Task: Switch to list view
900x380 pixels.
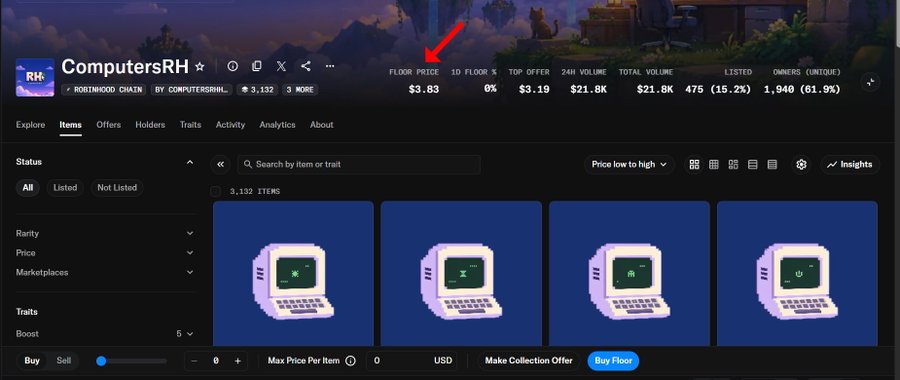Action: click(x=752, y=165)
